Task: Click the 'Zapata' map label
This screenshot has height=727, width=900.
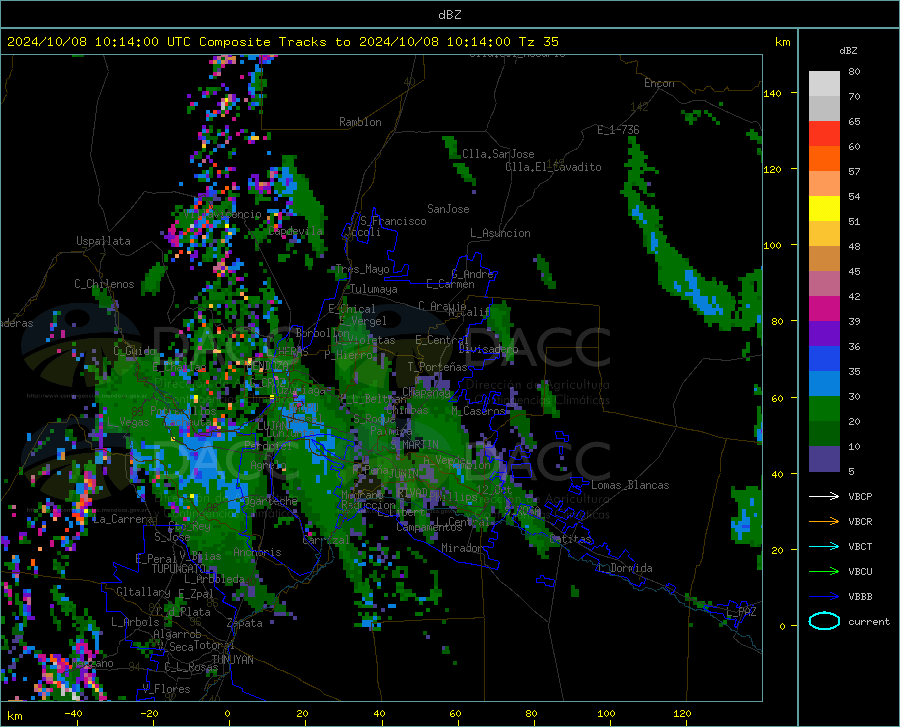Action: click(245, 623)
